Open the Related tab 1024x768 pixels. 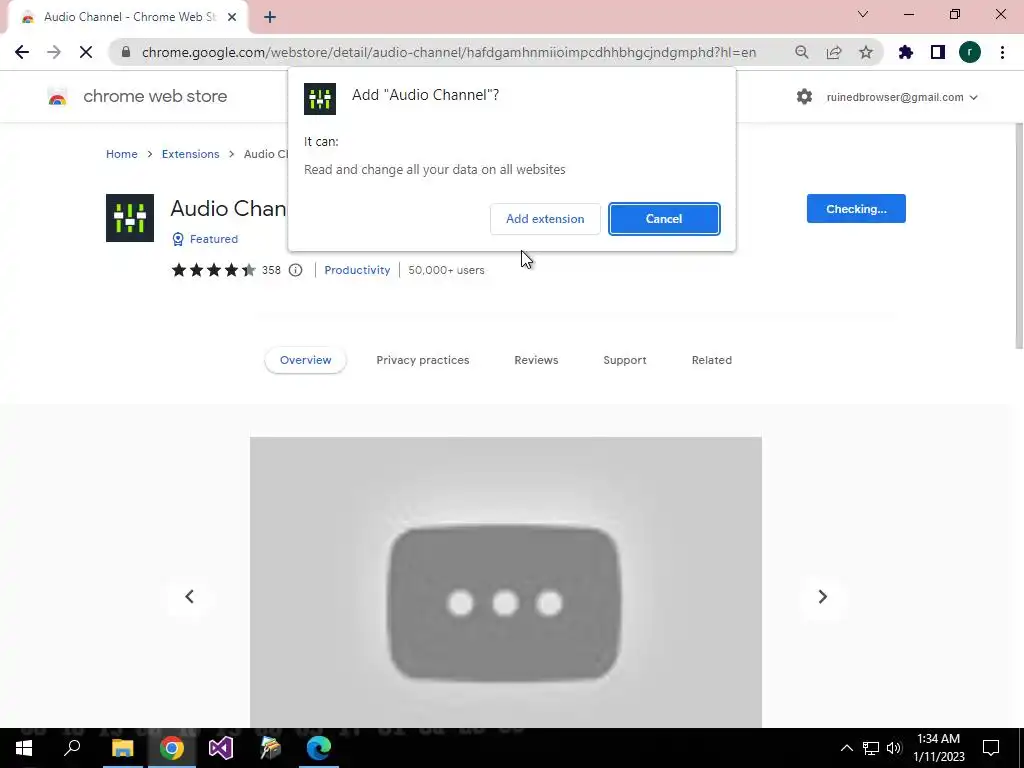[x=711, y=360]
